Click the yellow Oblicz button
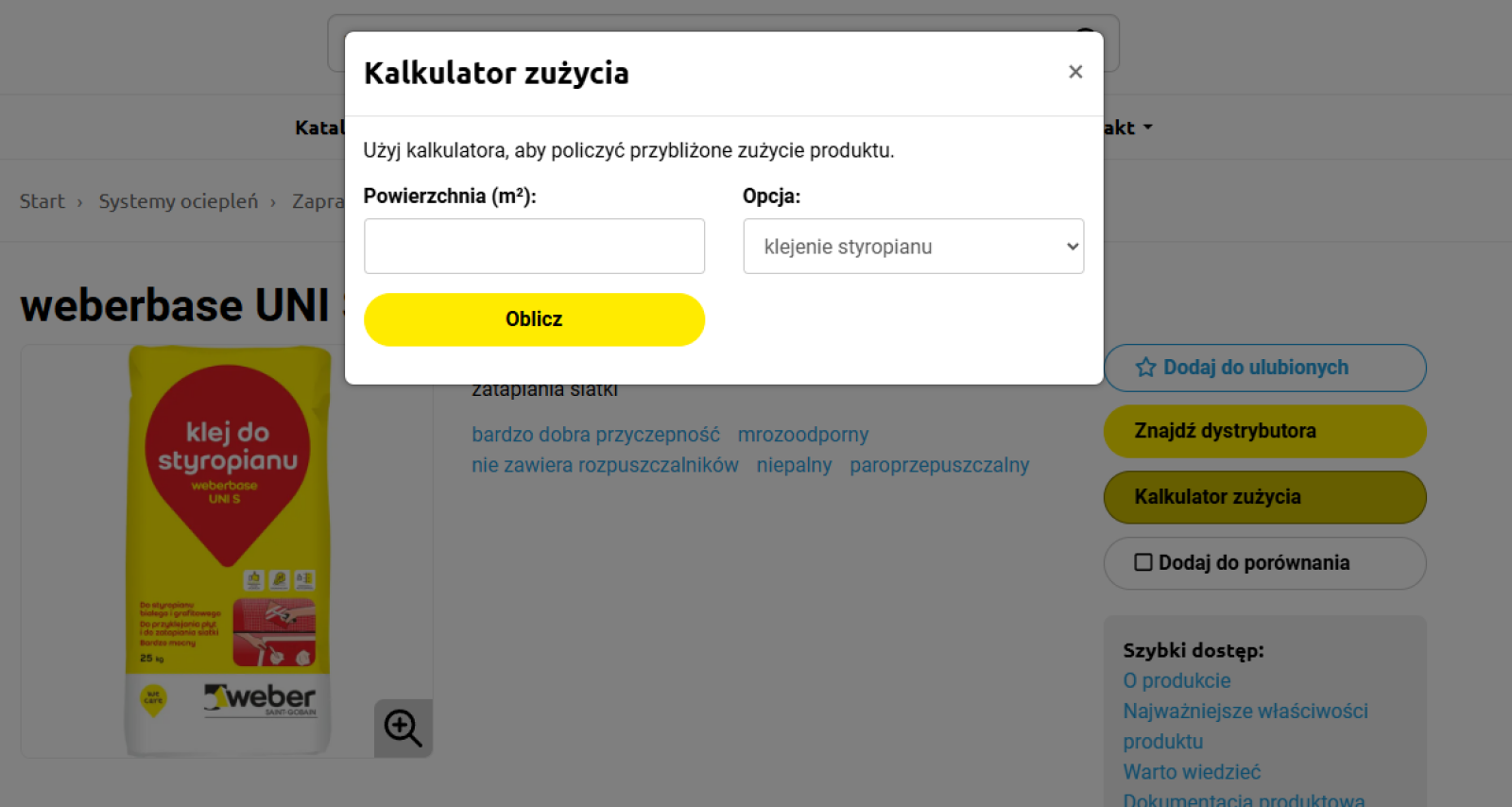This screenshot has height=807, width=1512. (x=534, y=319)
